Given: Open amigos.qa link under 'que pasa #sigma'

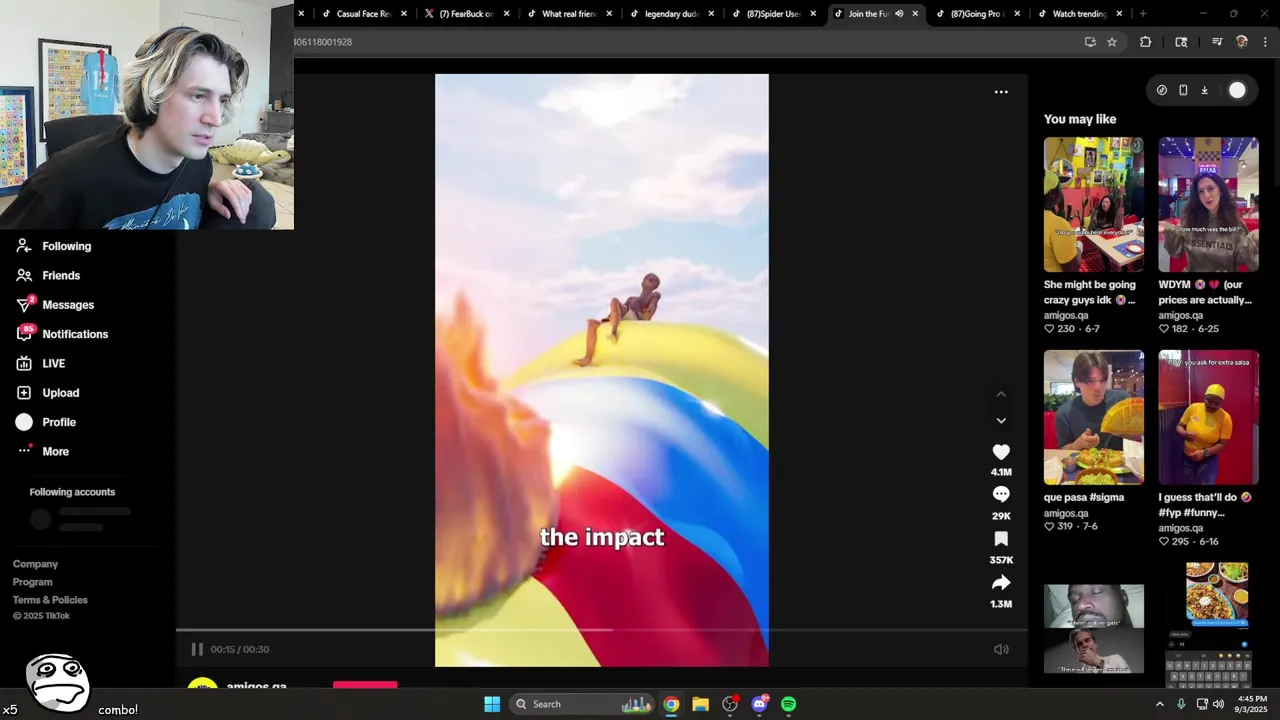Looking at the screenshot, I should tap(1066, 513).
